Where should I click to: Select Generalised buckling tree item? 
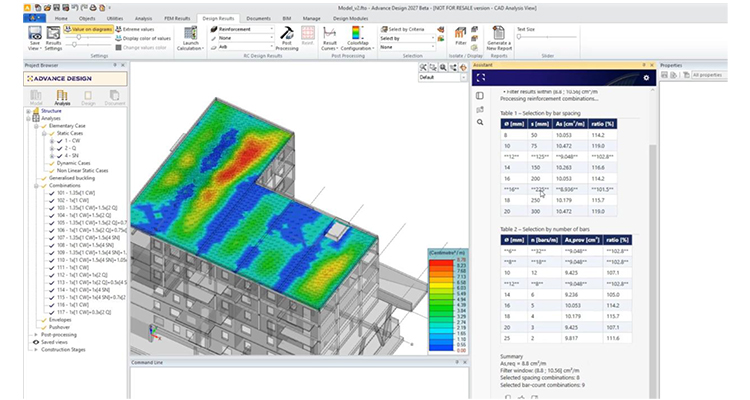click(x=72, y=178)
